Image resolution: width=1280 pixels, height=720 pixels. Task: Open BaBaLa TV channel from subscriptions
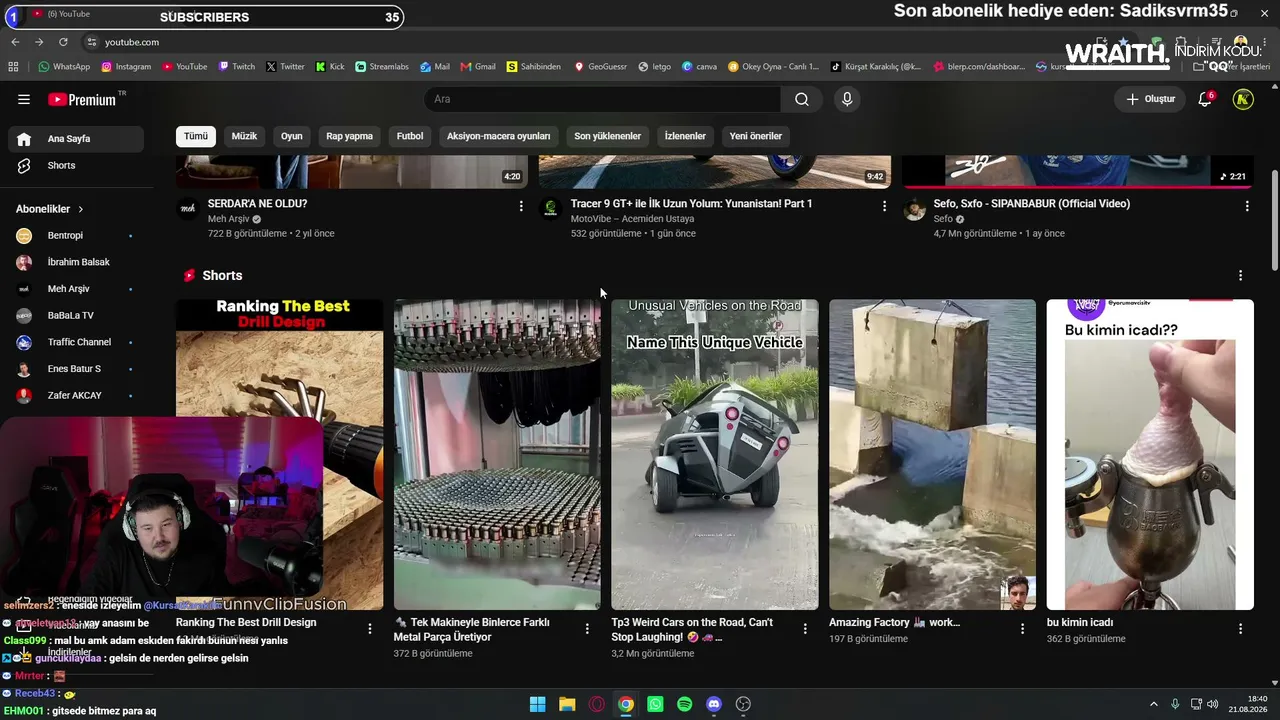pyautogui.click(x=76, y=315)
